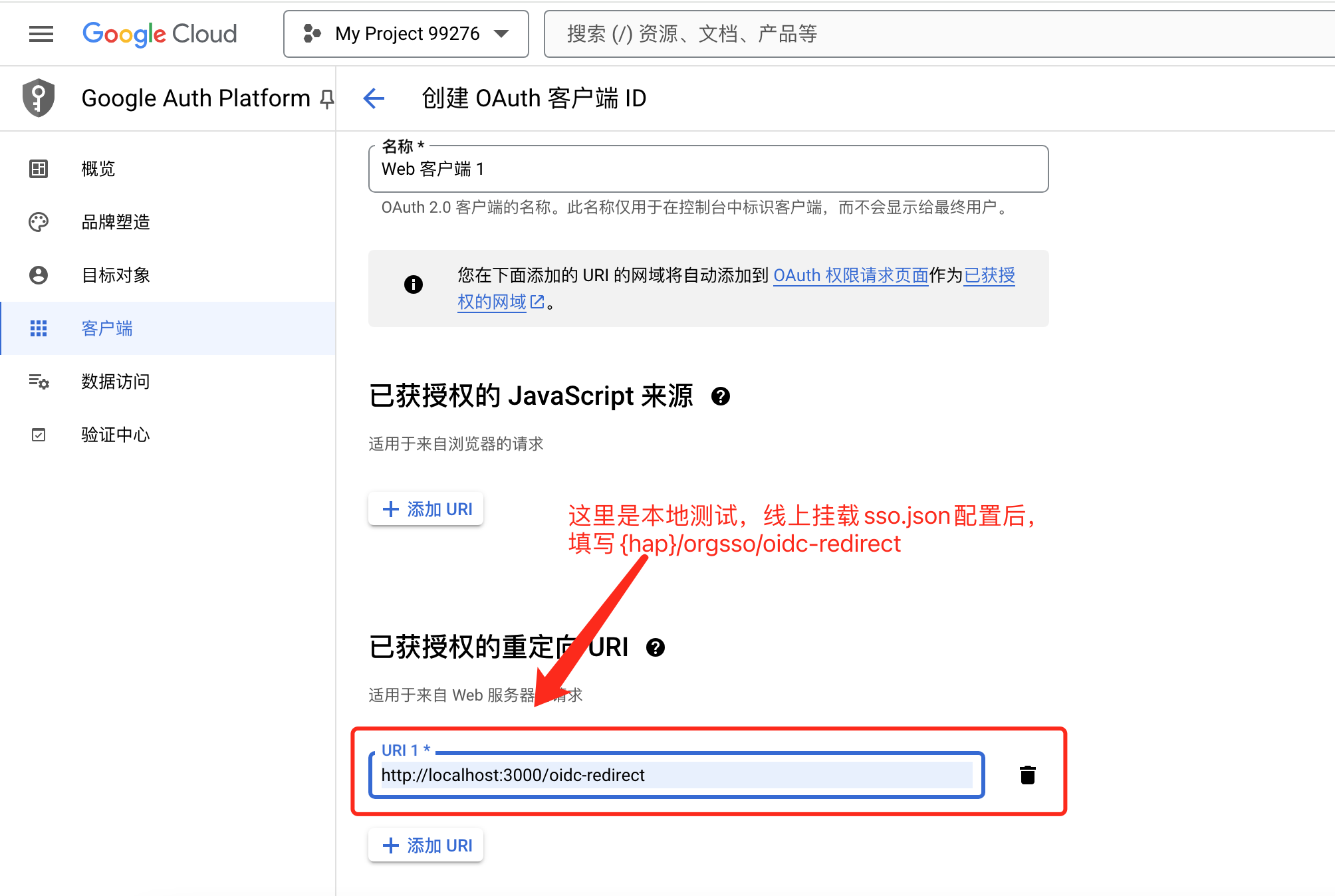
Task: Open the My Project 99276 project picker
Action: [406, 34]
